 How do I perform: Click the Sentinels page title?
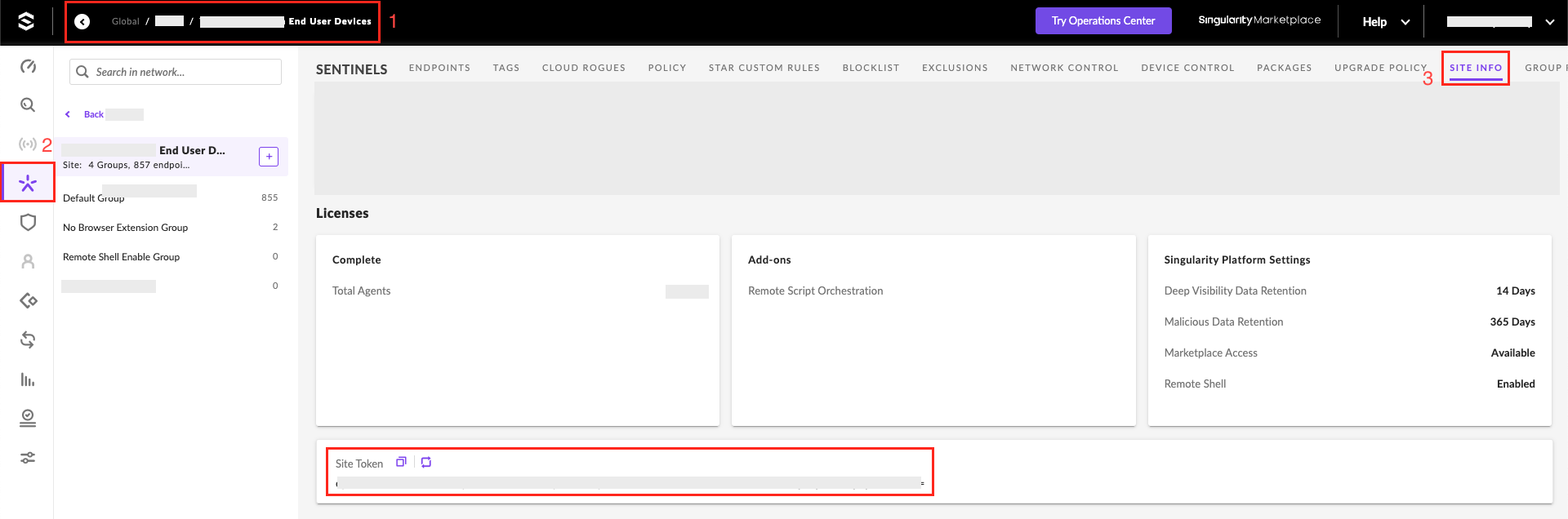click(352, 69)
